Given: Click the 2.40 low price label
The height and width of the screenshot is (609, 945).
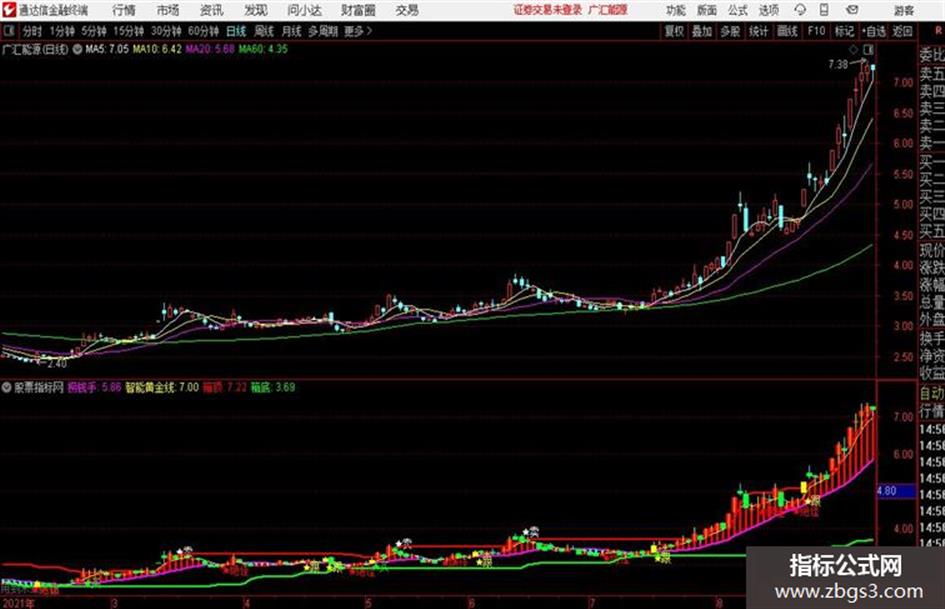Looking at the screenshot, I should point(57,364).
